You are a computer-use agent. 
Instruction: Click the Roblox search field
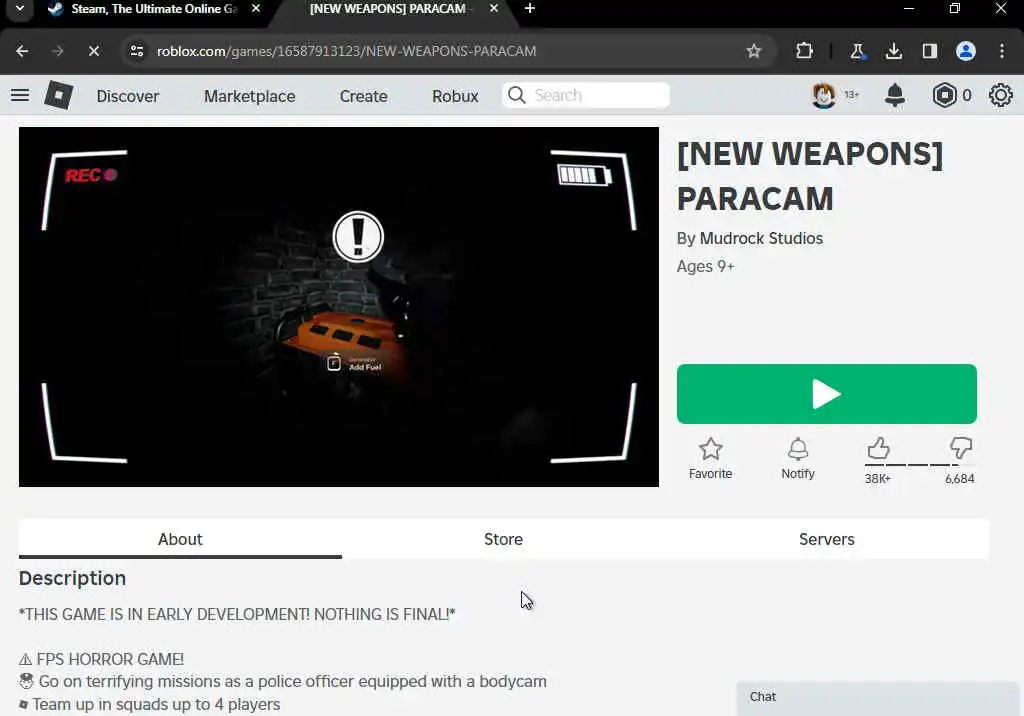[586, 95]
